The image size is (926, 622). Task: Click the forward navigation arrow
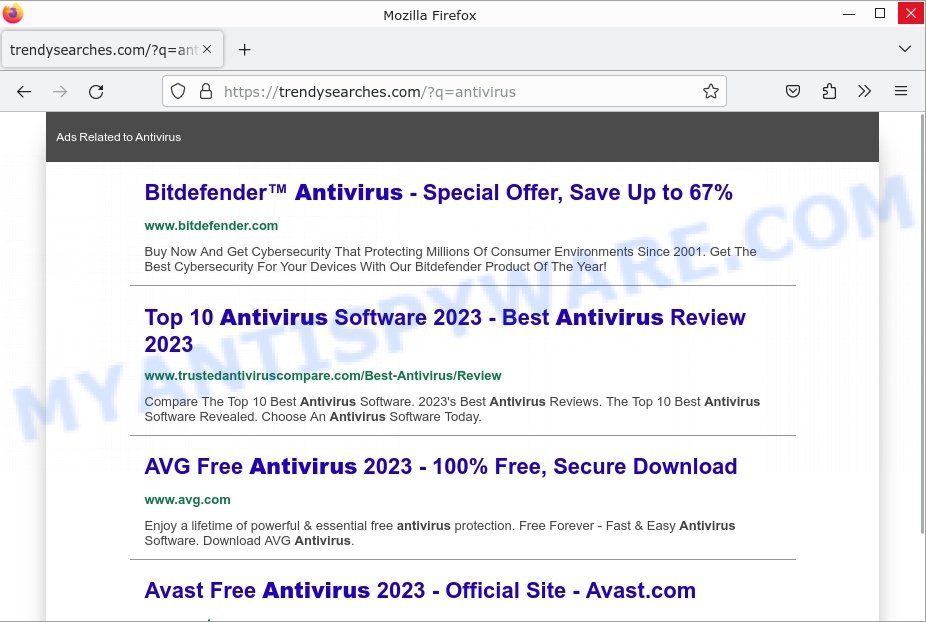tap(60, 92)
